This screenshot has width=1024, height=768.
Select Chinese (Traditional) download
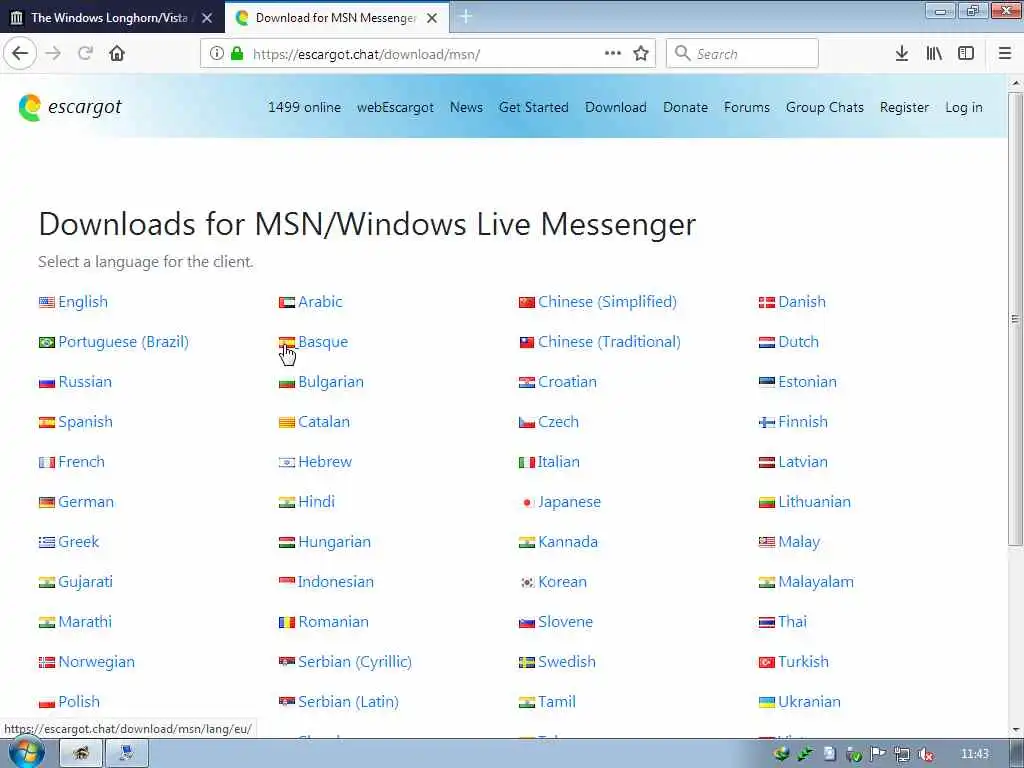[x=609, y=342]
